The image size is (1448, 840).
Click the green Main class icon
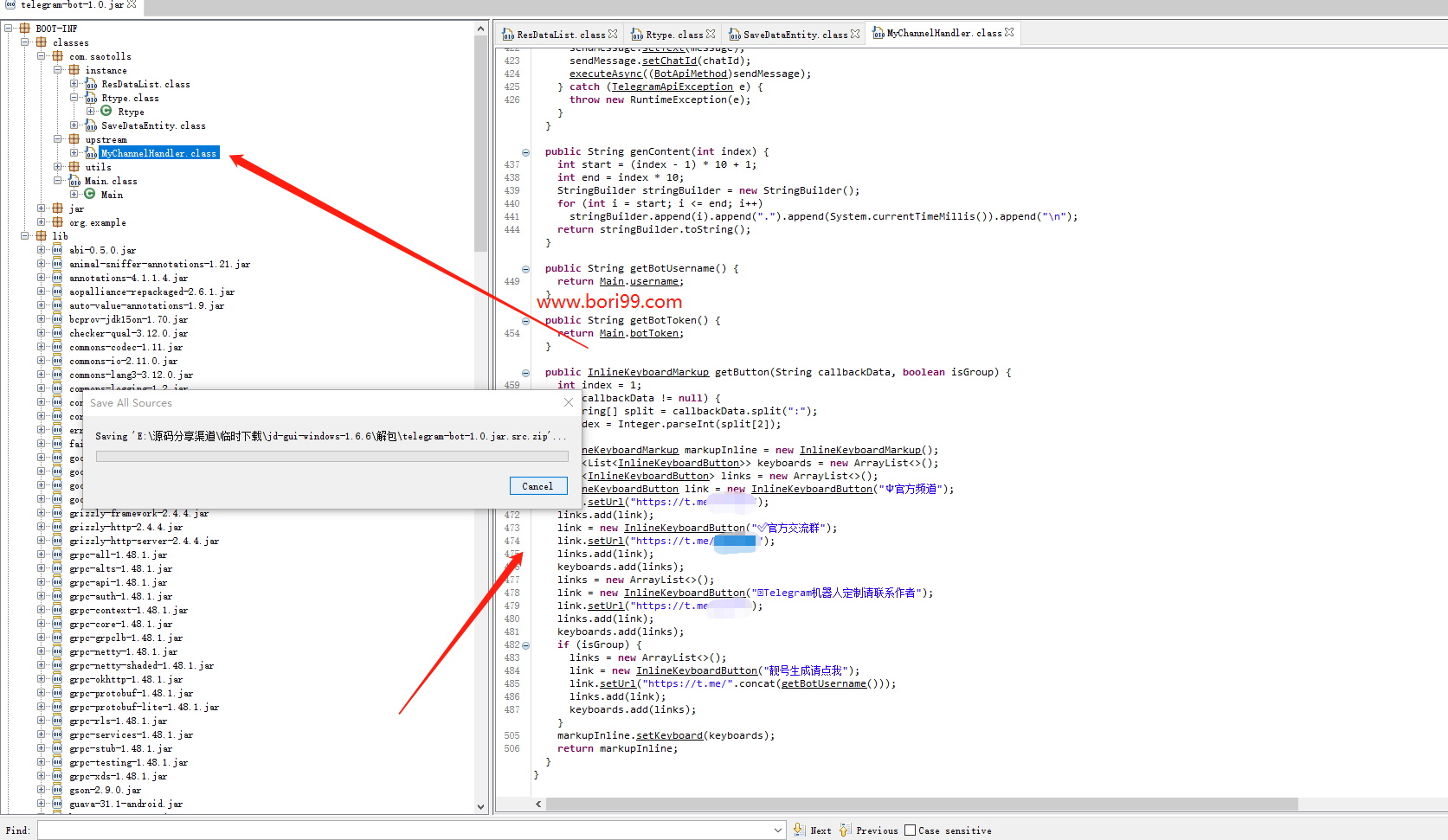[x=90, y=194]
